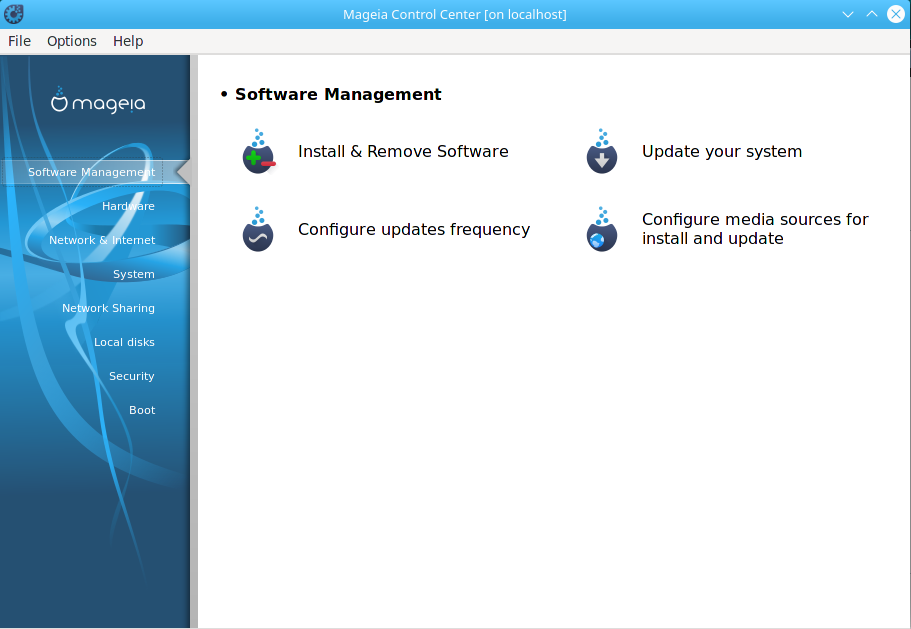911x629 pixels.
Task: Click the Mageia logo in the sidebar
Action: coord(95,102)
